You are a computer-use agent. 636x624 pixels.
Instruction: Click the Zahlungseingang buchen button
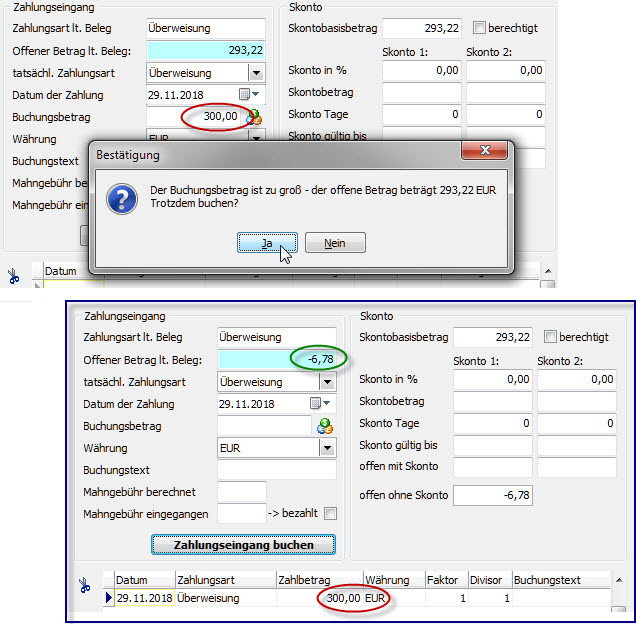click(x=243, y=545)
